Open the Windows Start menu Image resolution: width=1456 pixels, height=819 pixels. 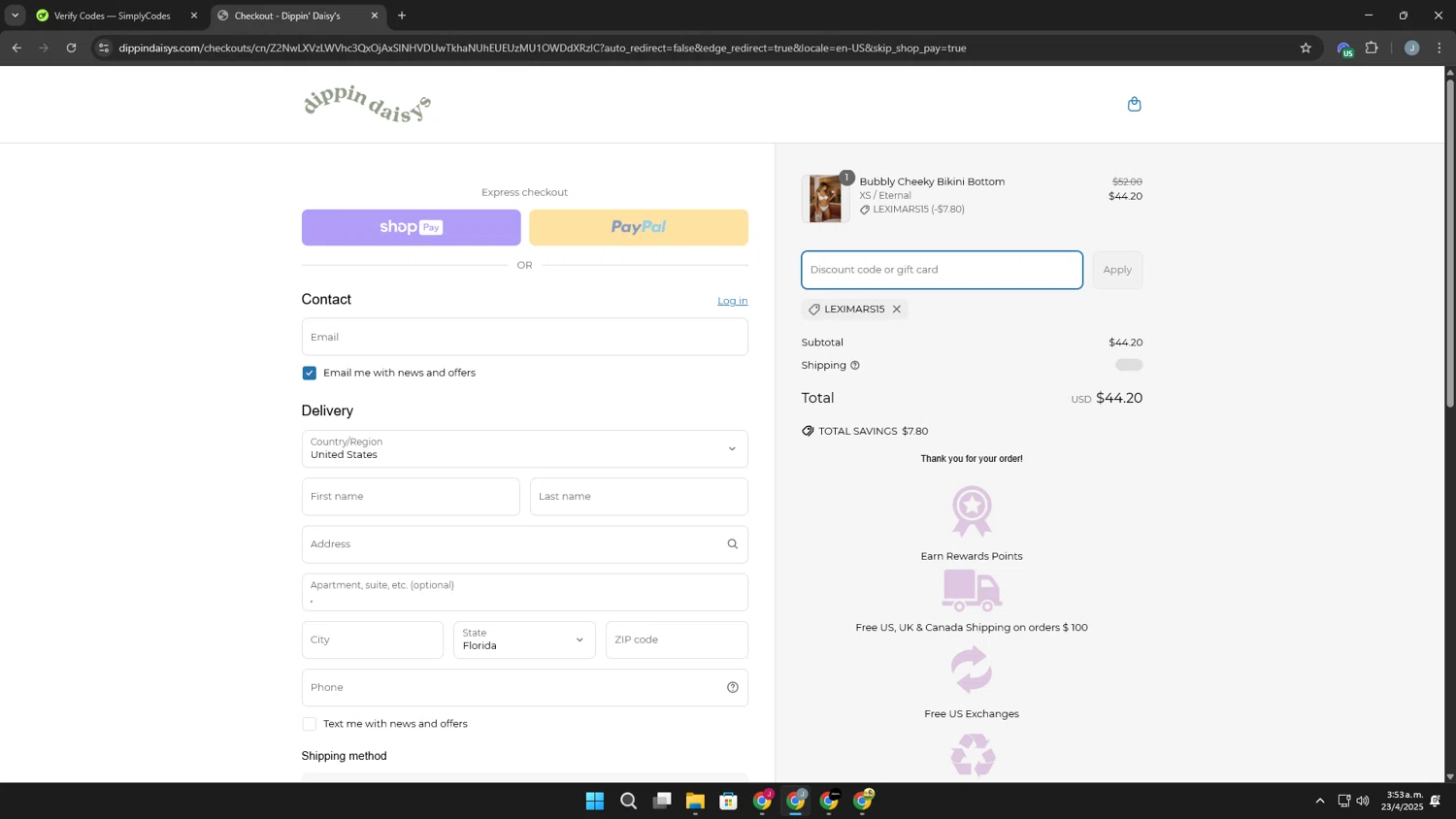[x=595, y=801]
